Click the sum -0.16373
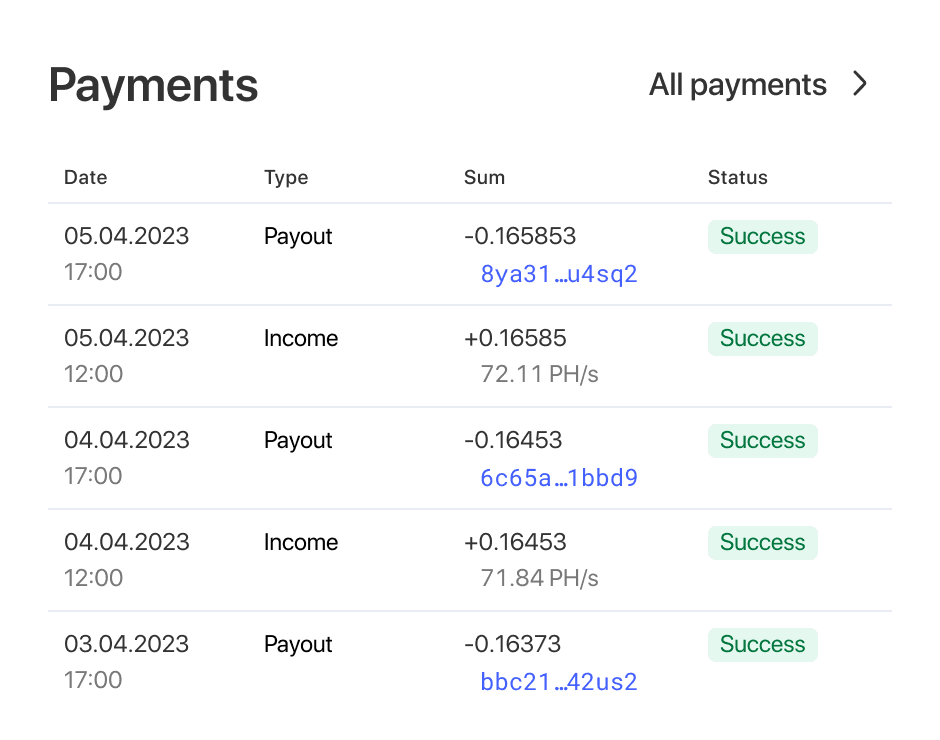Image resolution: width=940 pixels, height=740 pixels. point(513,644)
